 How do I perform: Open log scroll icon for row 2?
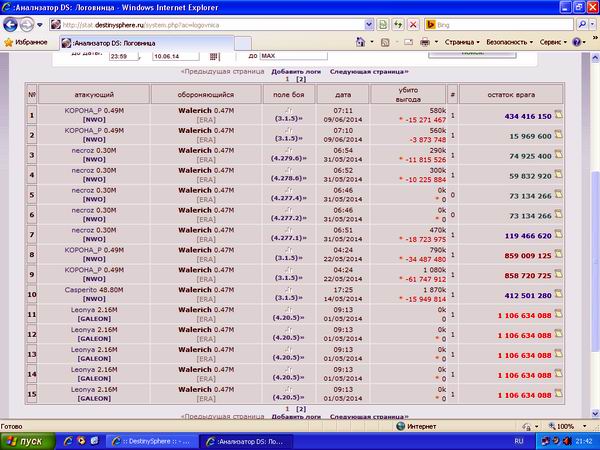(x=558, y=134)
